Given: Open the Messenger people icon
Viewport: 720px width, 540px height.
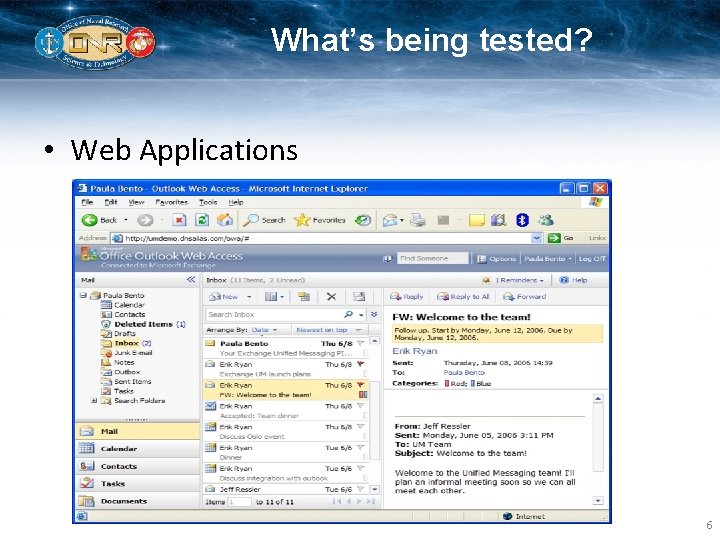Looking at the screenshot, I should pos(546,220).
